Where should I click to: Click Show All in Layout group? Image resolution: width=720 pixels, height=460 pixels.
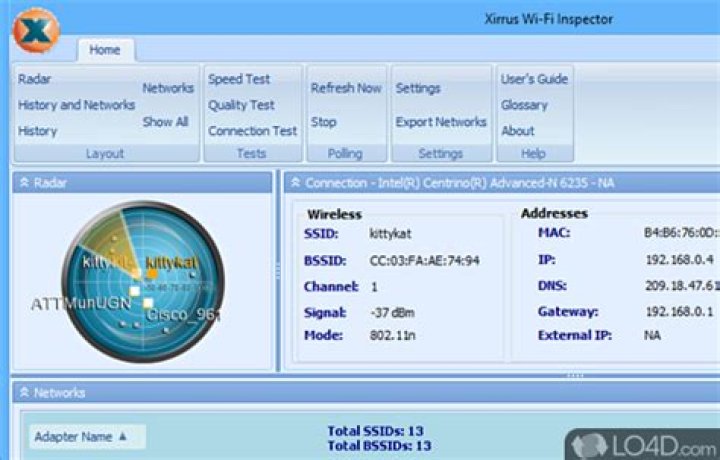165,122
